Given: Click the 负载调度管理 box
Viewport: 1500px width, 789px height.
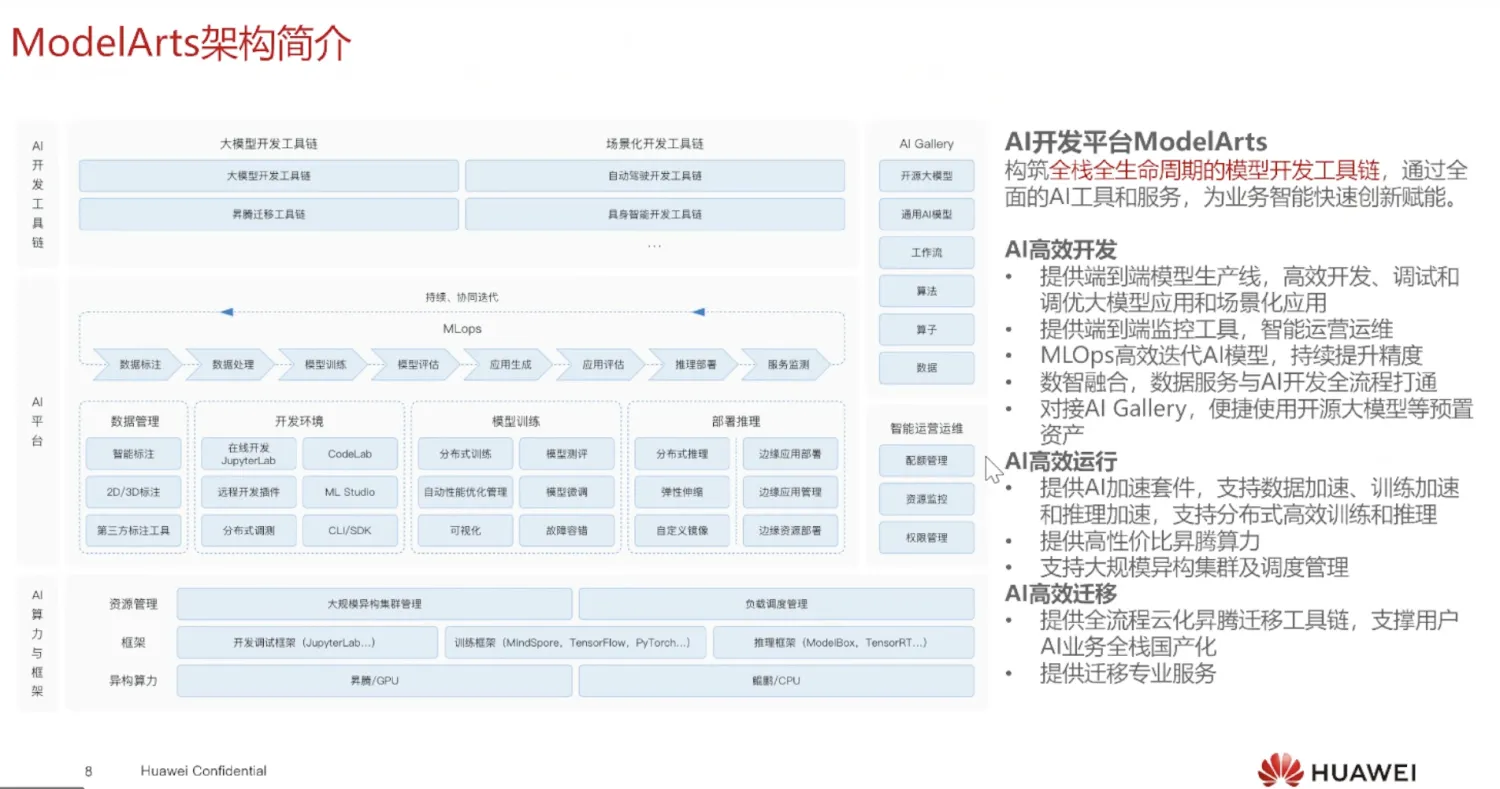Looking at the screenshot, I should pyautogui.click(x=776, y=604).
